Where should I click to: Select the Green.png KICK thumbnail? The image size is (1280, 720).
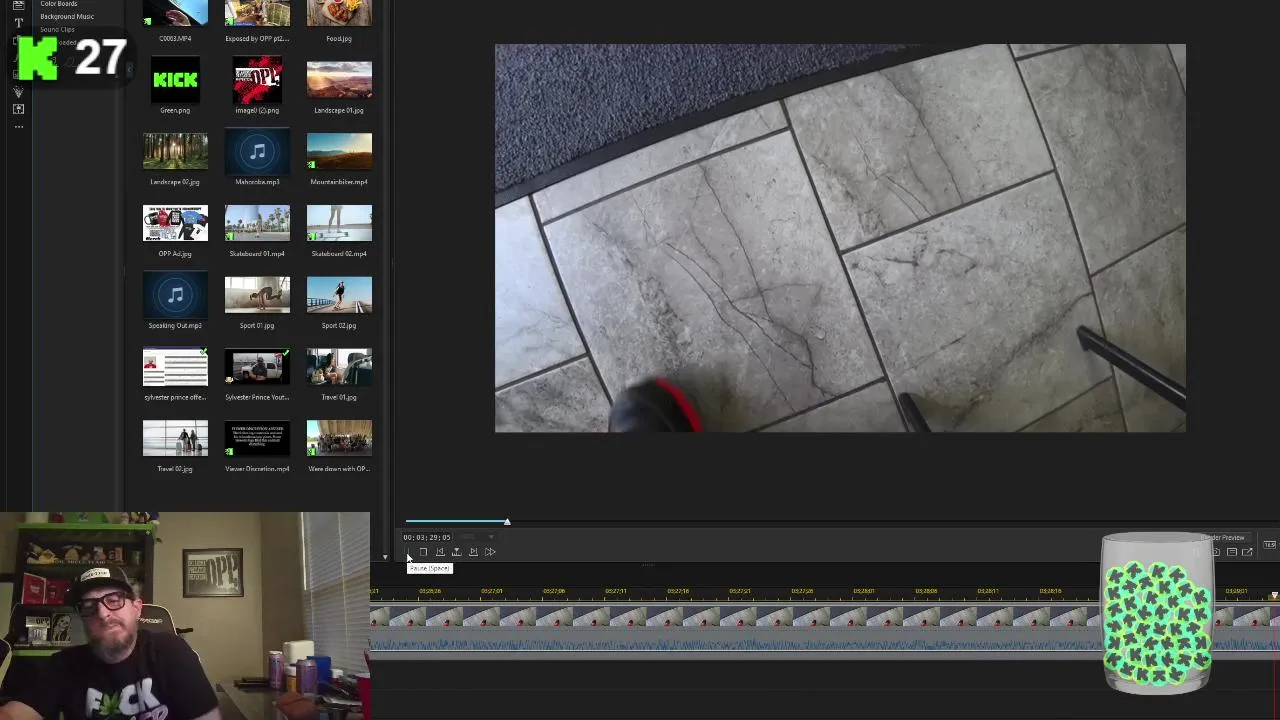pos(175,80)
